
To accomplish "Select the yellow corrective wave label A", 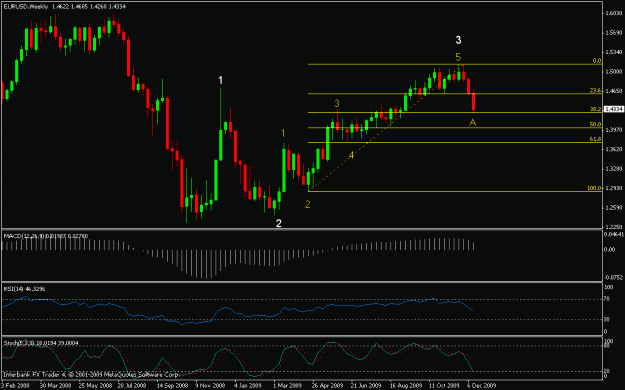I will (x=472, y=122).
